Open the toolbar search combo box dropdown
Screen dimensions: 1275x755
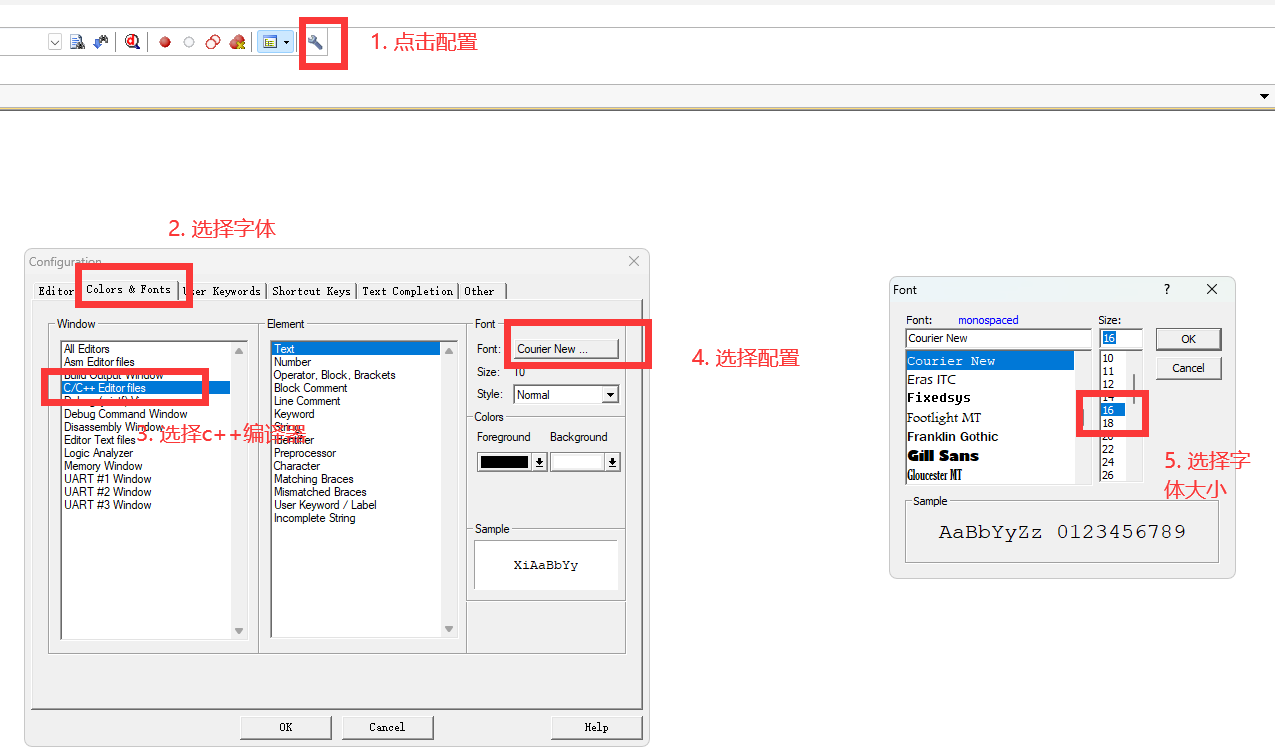pyautogui.click(x=55, y=42)
